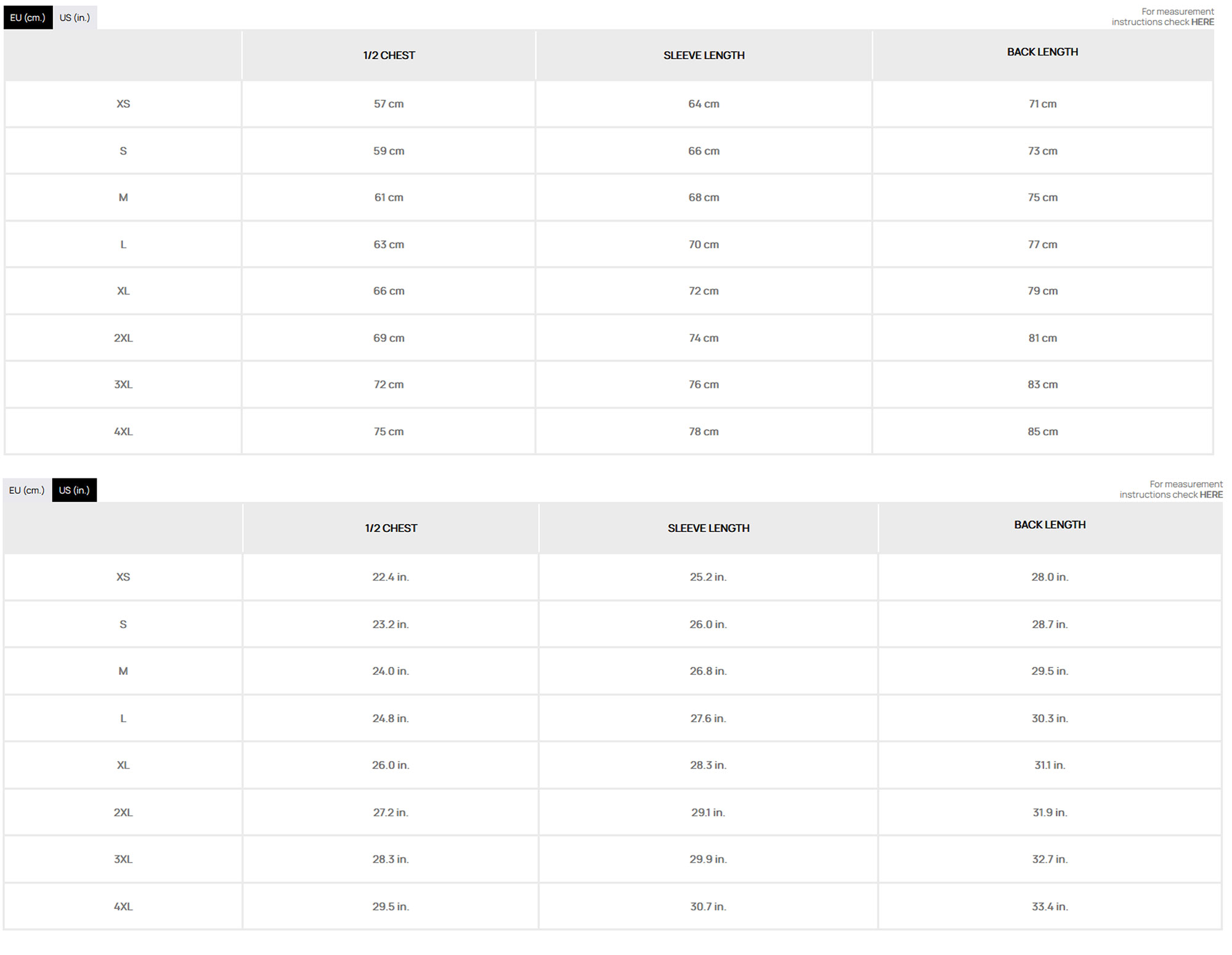1232x955 pixels.
Task: Select the 31.1 in. back length cell
Action: tap(1050, 765)
